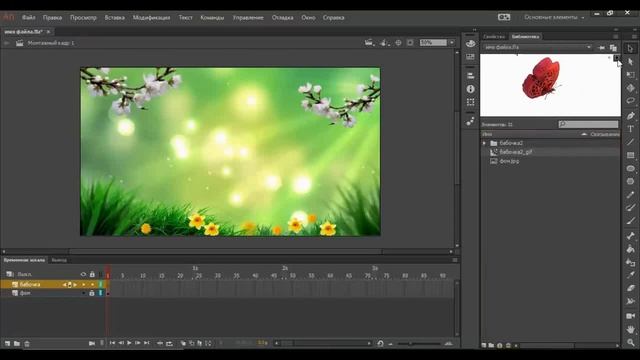Center the stage view

[x=398, y=42]
